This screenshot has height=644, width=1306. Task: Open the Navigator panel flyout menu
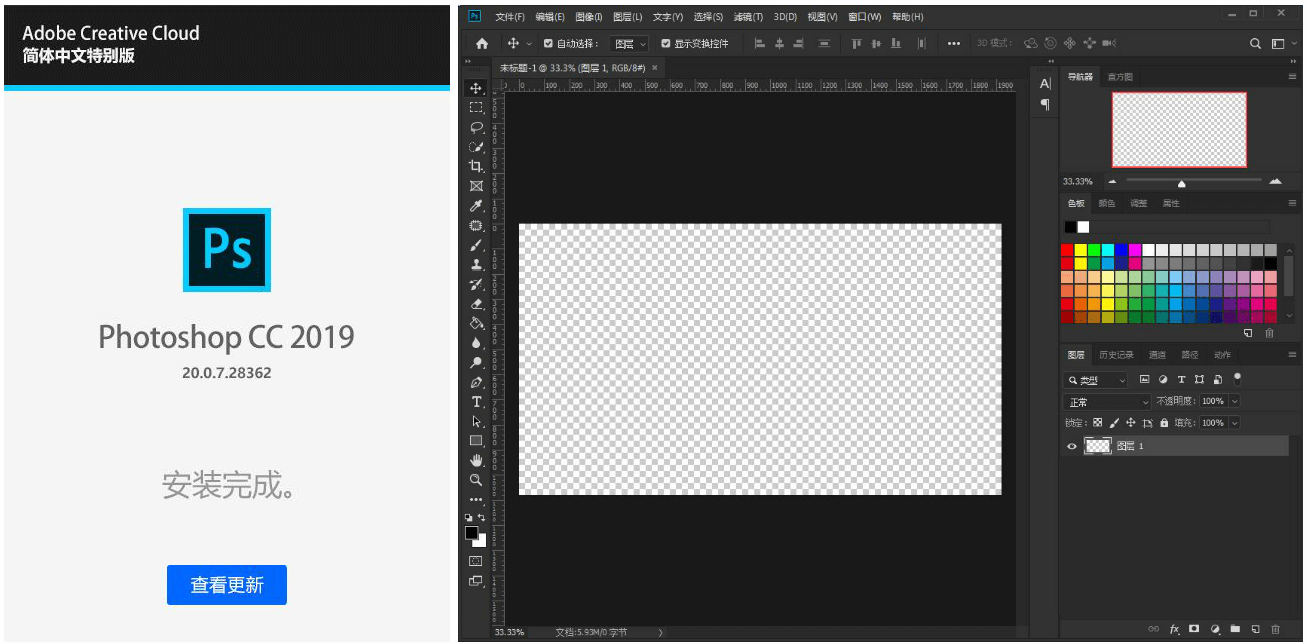[1292, 77]
